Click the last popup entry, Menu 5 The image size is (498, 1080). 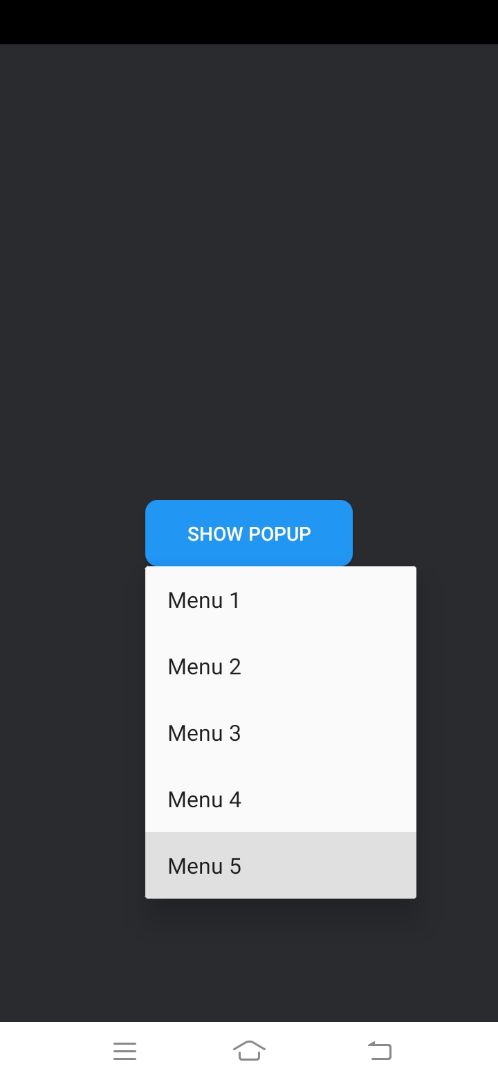pyautogui.click(x=280, y=865)
